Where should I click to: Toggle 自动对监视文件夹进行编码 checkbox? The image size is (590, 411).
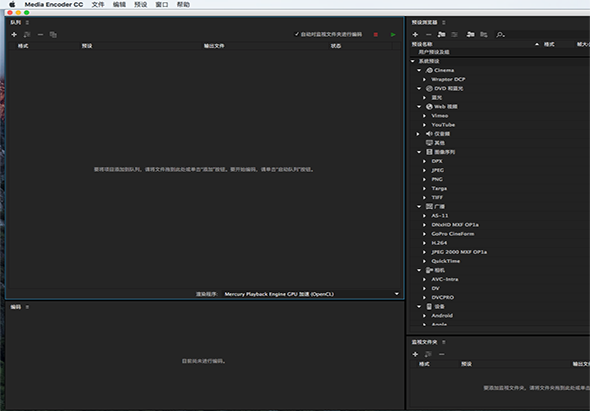pyautogui.click(x=297, y=34)
